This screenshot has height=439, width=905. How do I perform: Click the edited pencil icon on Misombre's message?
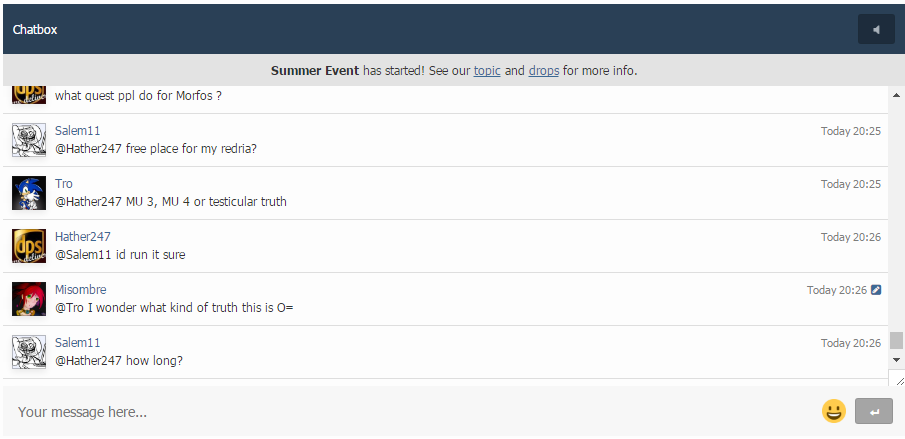pos(876,290)
